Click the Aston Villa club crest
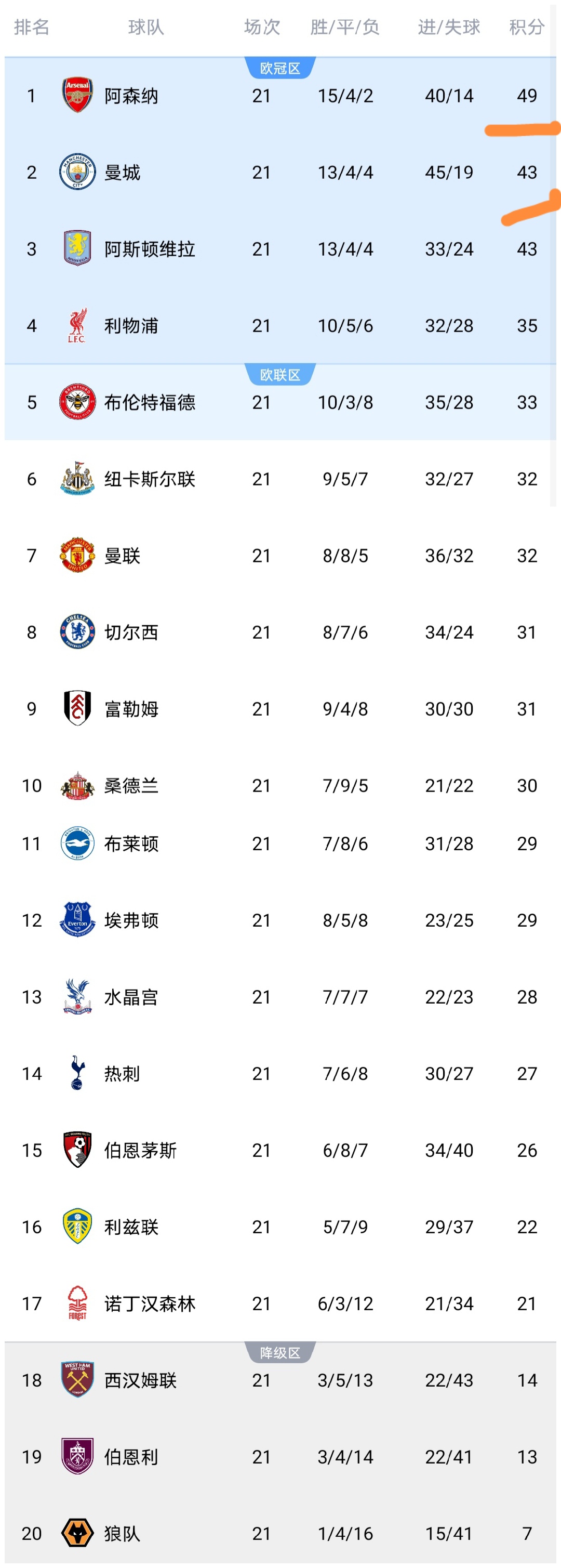561x1568 pixels. (x=77, y=249)
